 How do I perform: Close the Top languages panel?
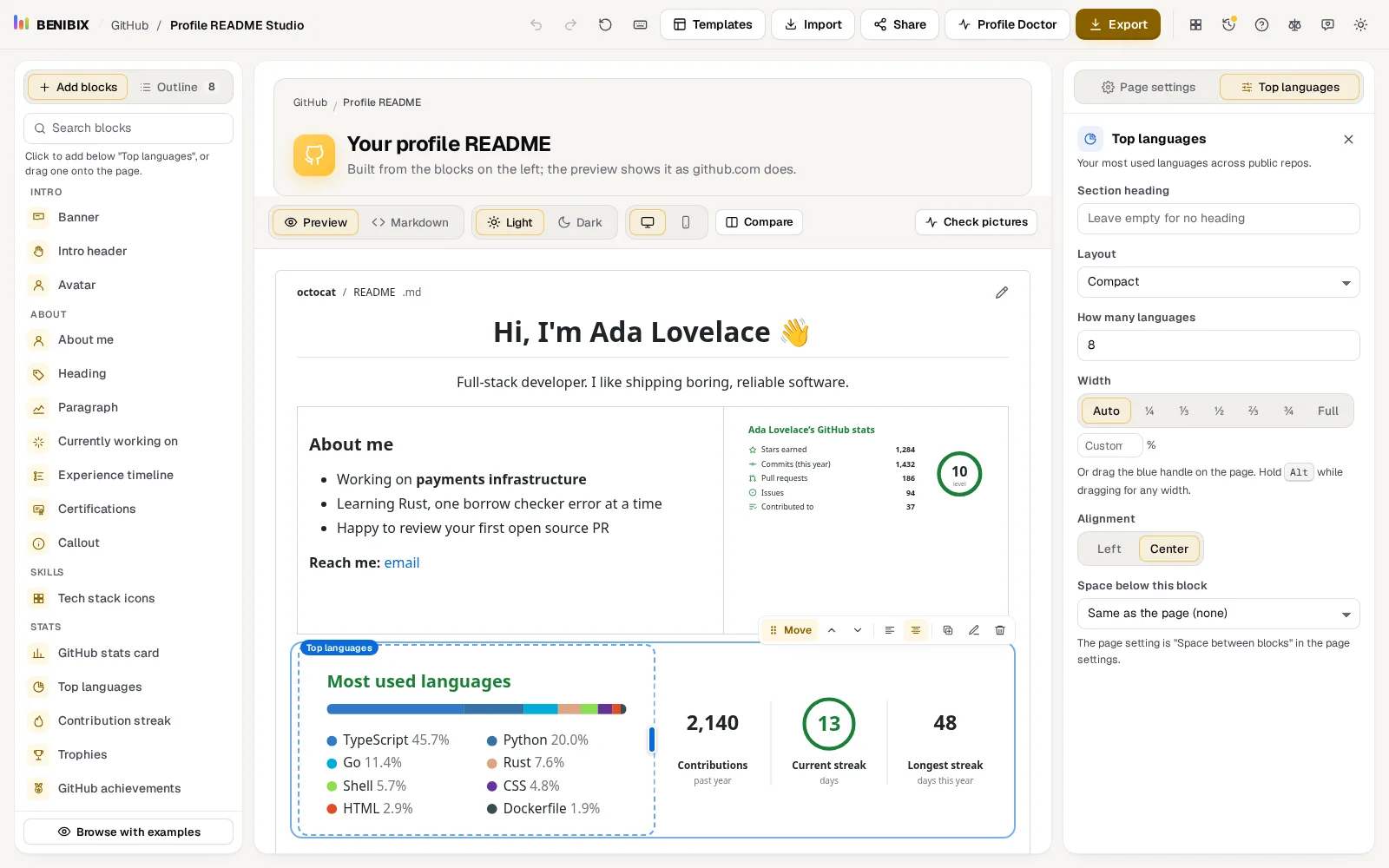pos(1348,139)
